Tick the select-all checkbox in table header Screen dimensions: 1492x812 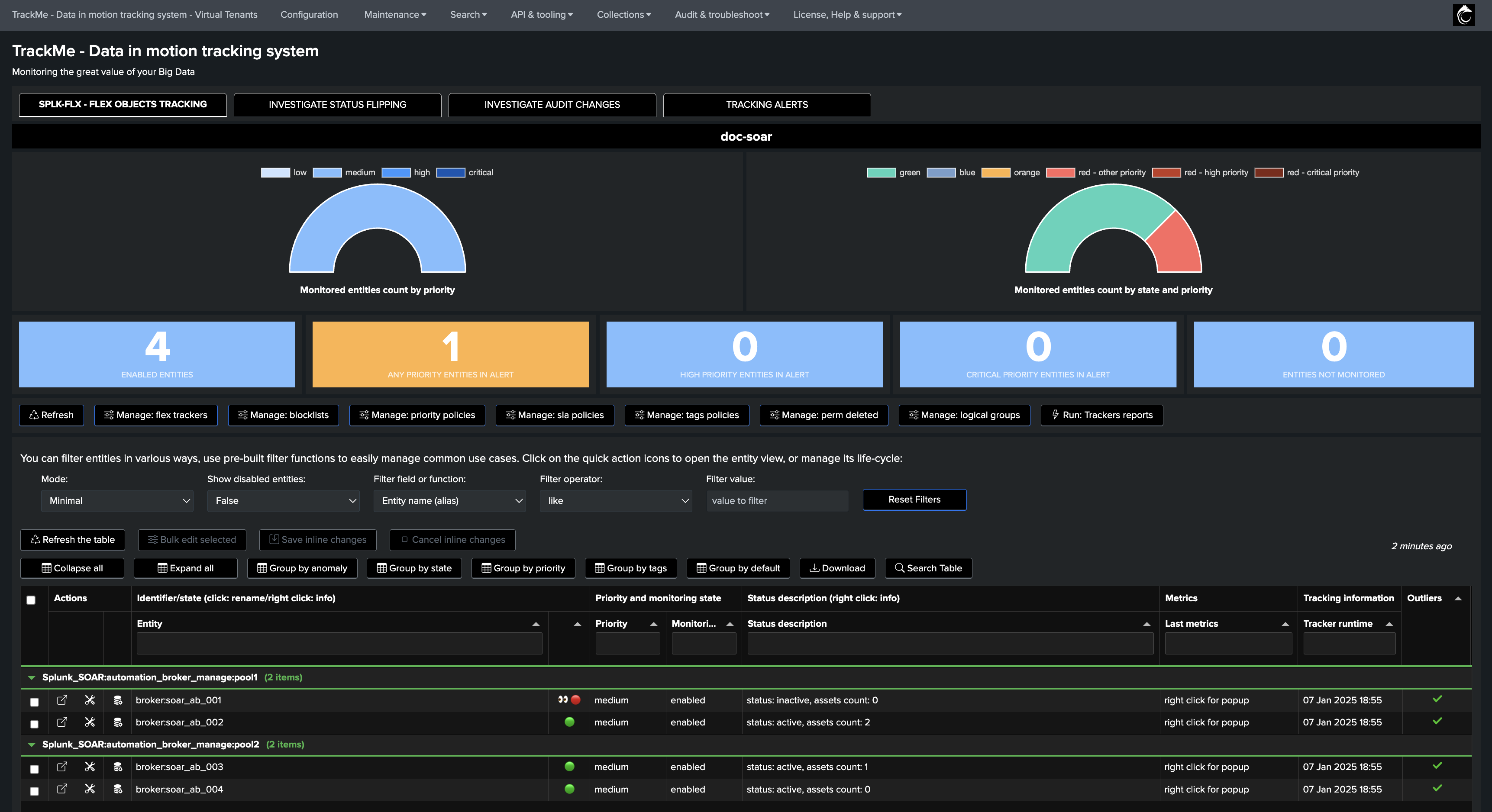[x=31, y=600]
